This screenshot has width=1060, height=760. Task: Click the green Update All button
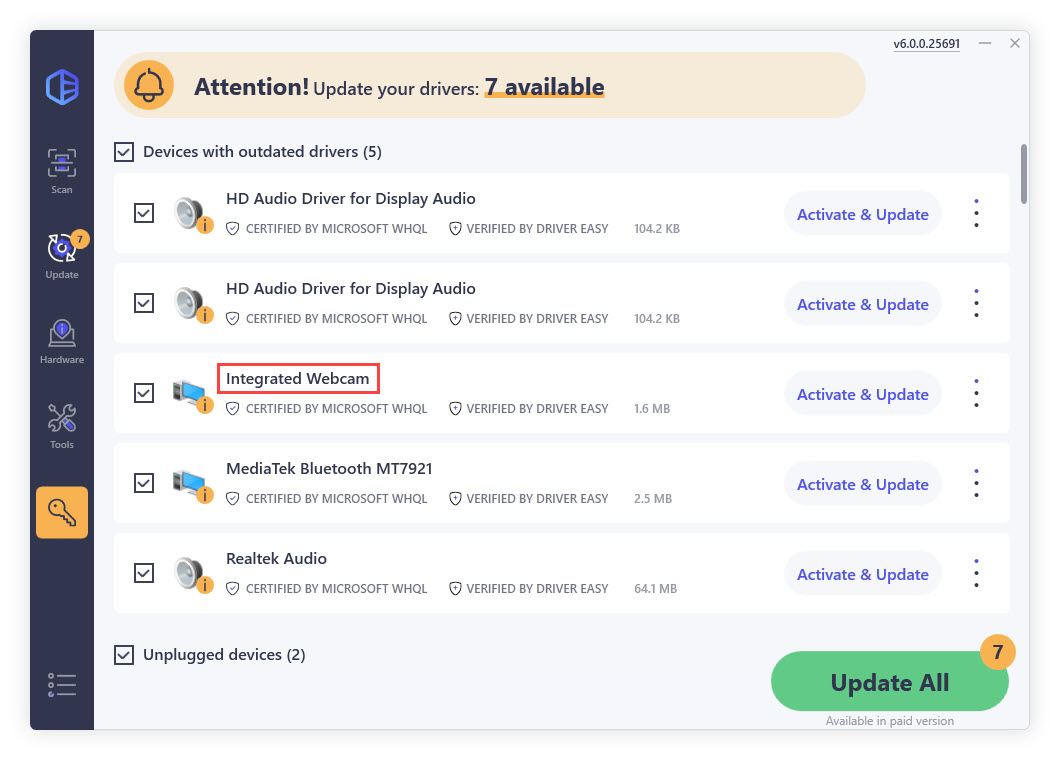tap(889, 683)
